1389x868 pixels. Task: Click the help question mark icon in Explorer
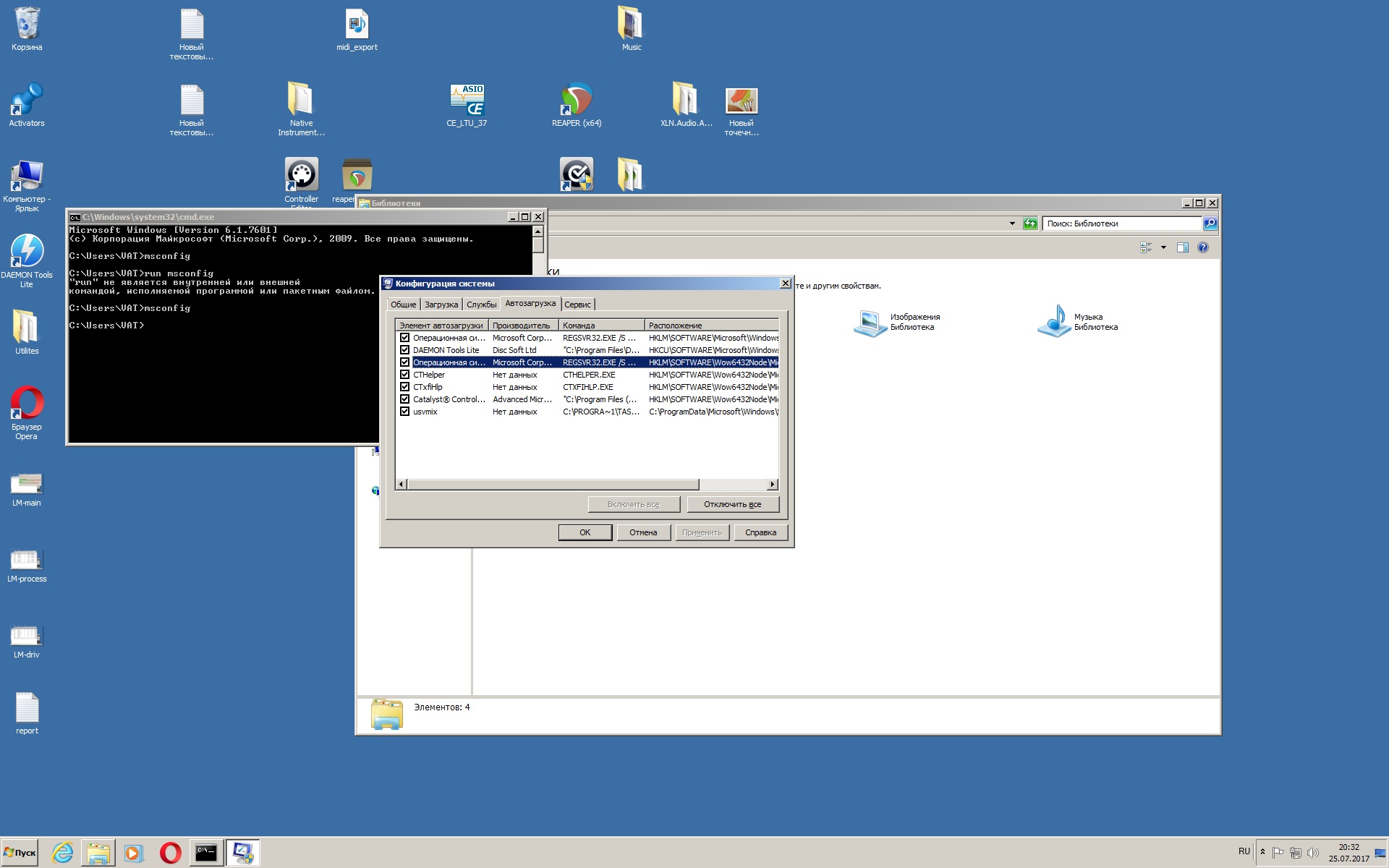point(1202,247)
